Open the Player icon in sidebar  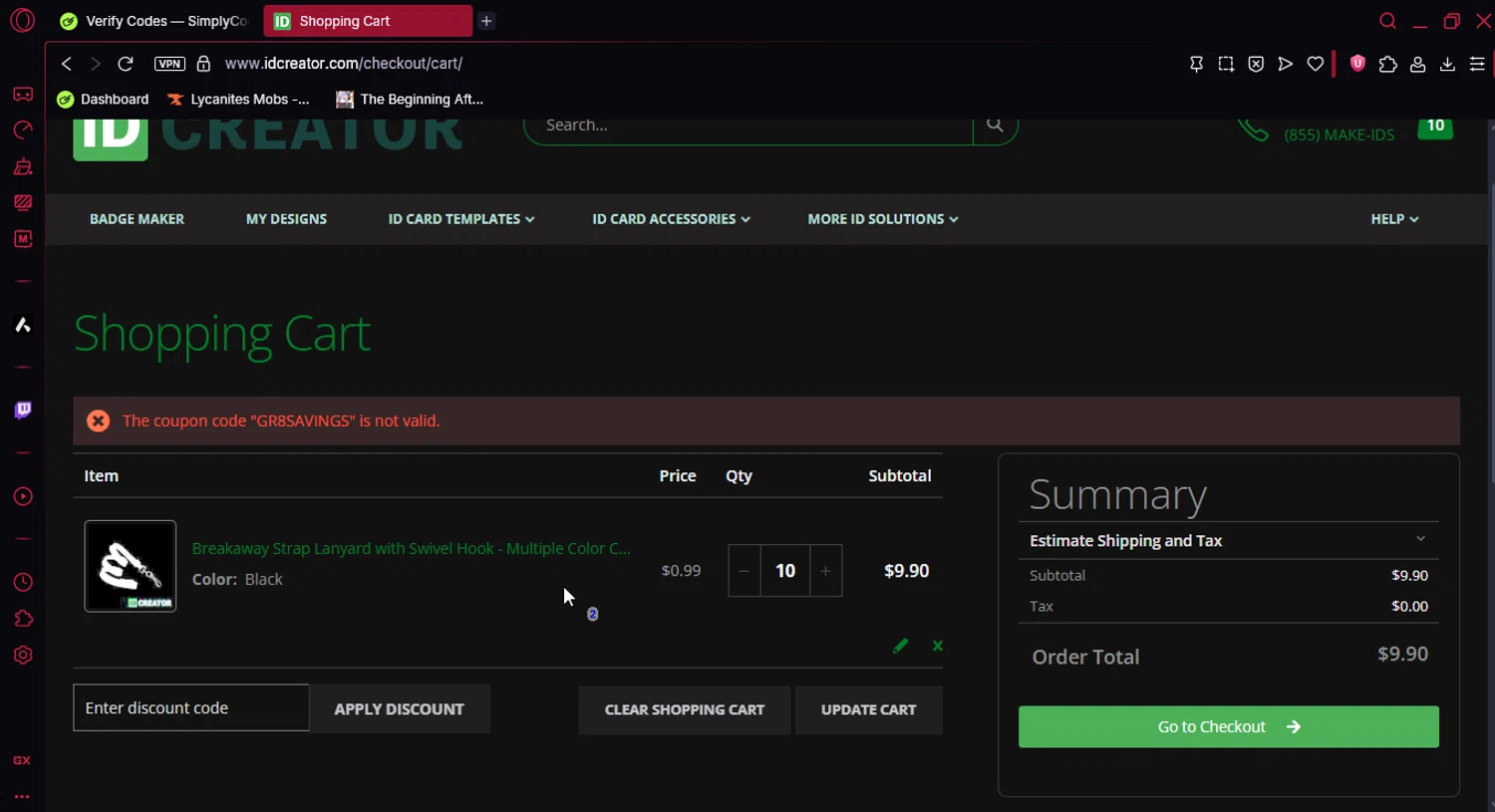click(x=23, y=497)
